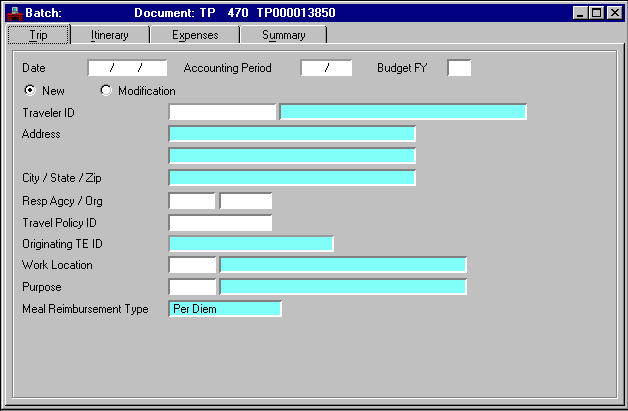This screenshot has width=628, height=411.
Task: Click the Date input field
Action: (127, 68)
